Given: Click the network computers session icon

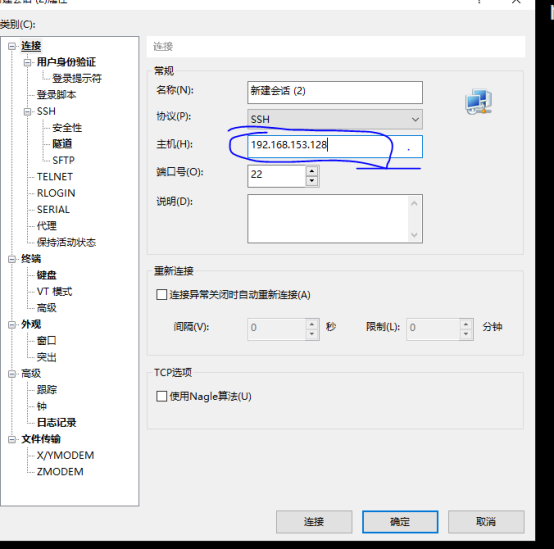Looking at the screenshot, I should tap(478, 101).
